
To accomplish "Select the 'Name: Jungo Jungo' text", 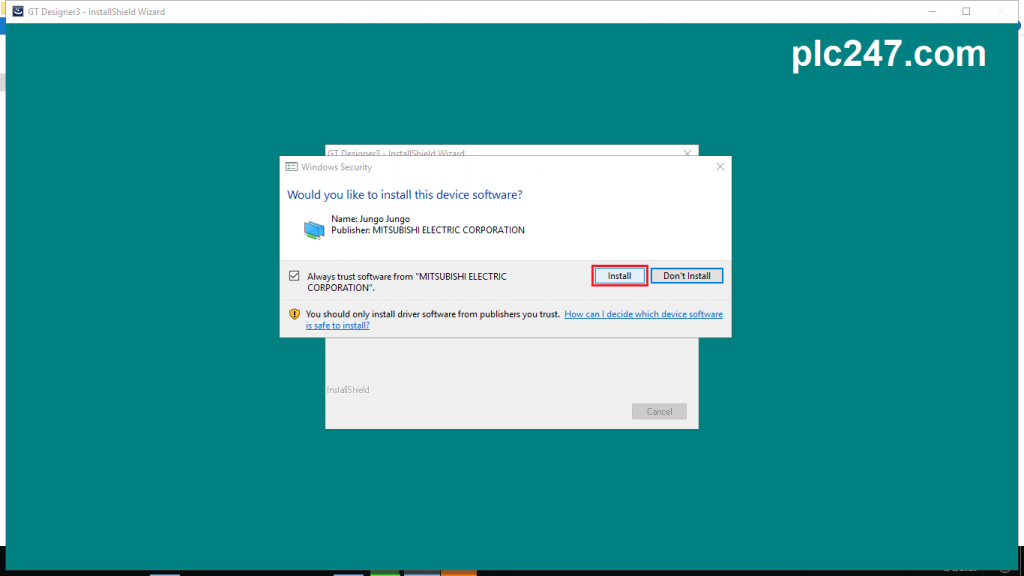I will (370, 219).
